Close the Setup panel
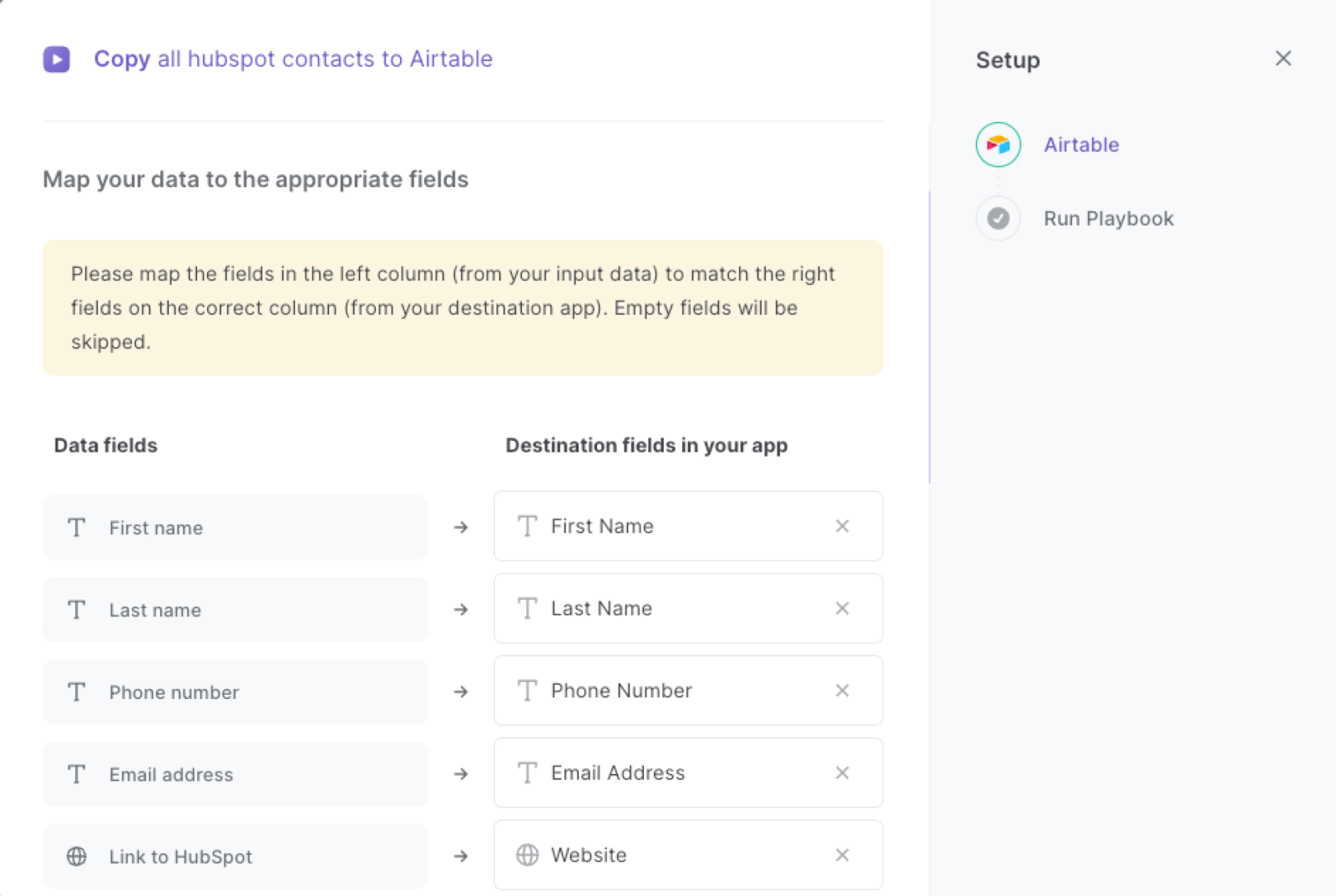 tap(1283, 58)
